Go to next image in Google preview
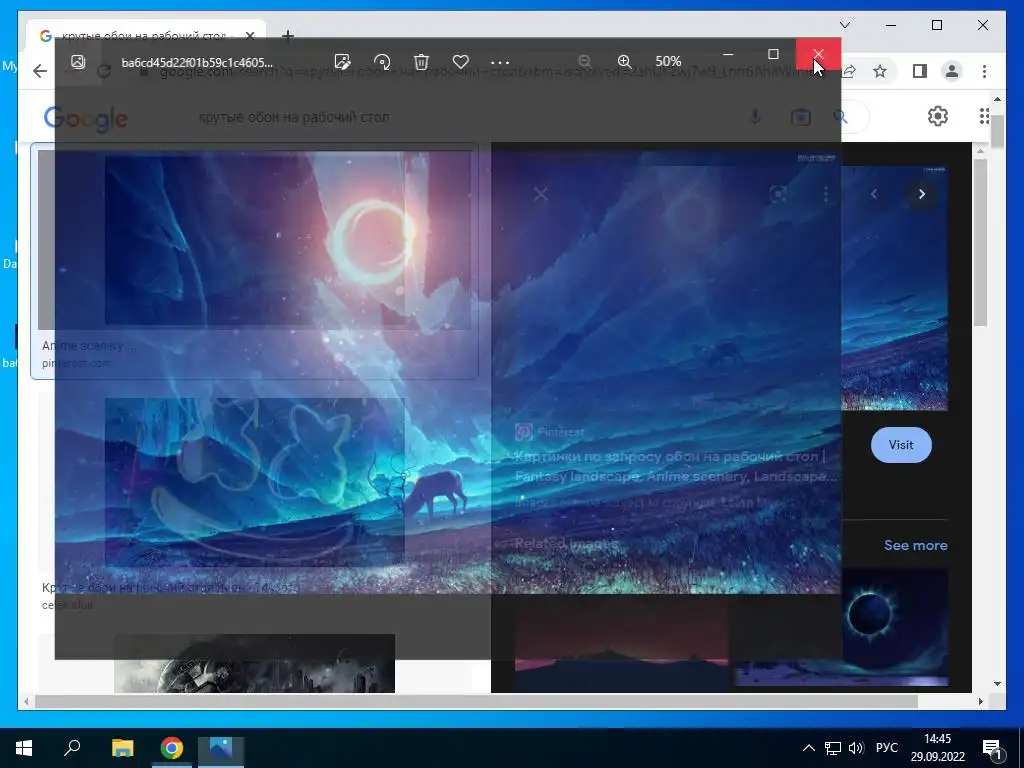 pos(921,194)
